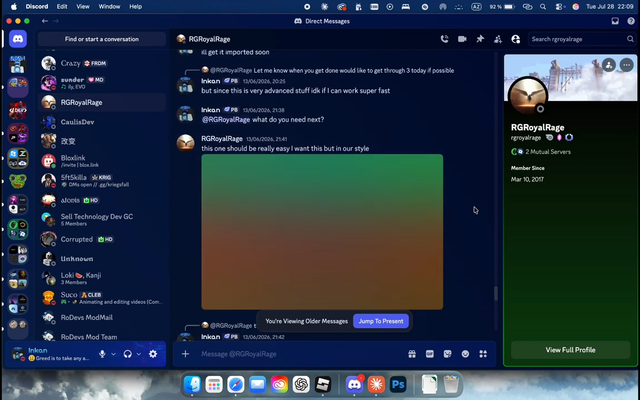Open the DM with CaulisDev

102,122
